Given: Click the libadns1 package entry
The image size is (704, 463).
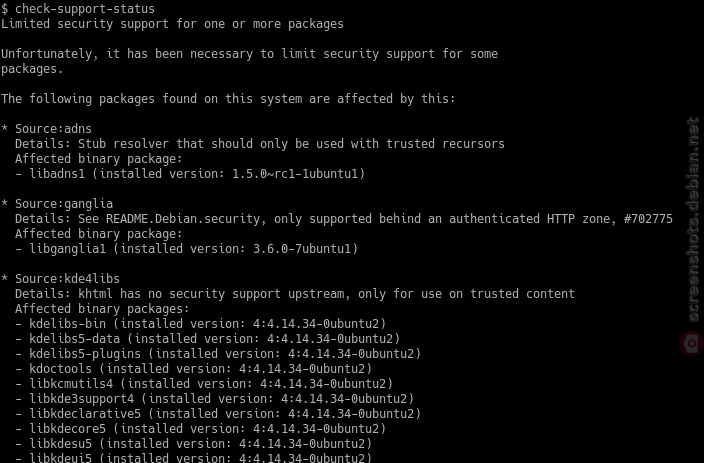Looking at the screenshot, I should pyautogui.click(x=190, y=174).
